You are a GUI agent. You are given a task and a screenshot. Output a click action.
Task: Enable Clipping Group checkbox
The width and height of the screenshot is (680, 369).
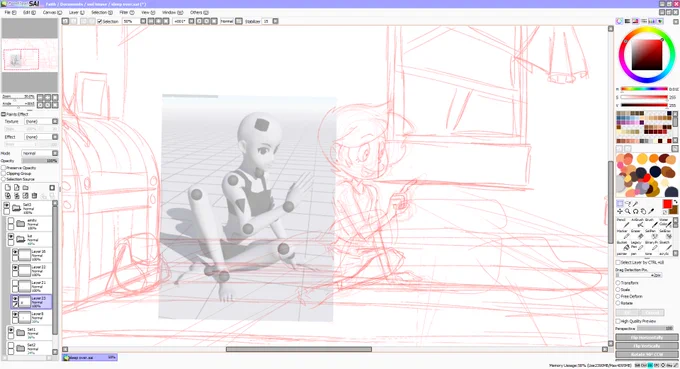pyautogui.click(x=3, y=173)
